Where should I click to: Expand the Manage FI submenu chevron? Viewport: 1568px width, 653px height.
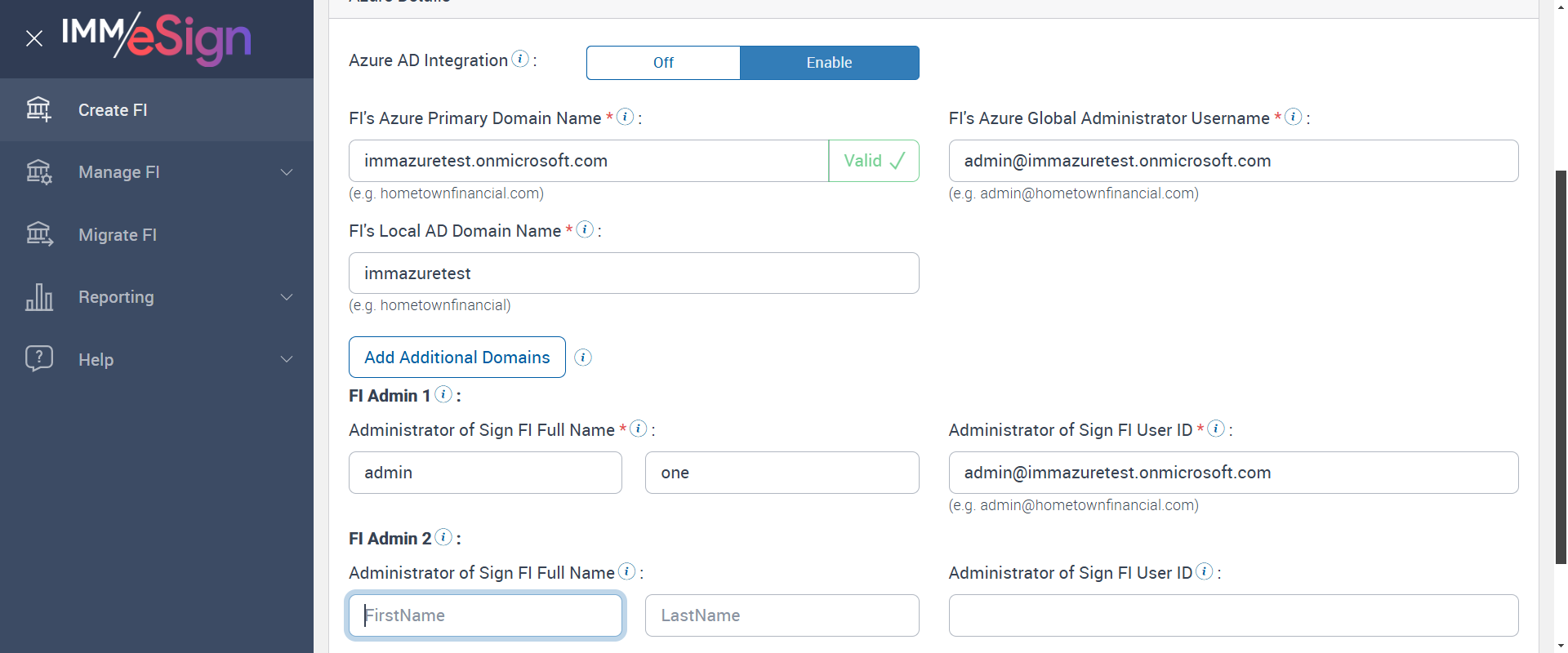[287, 172]
